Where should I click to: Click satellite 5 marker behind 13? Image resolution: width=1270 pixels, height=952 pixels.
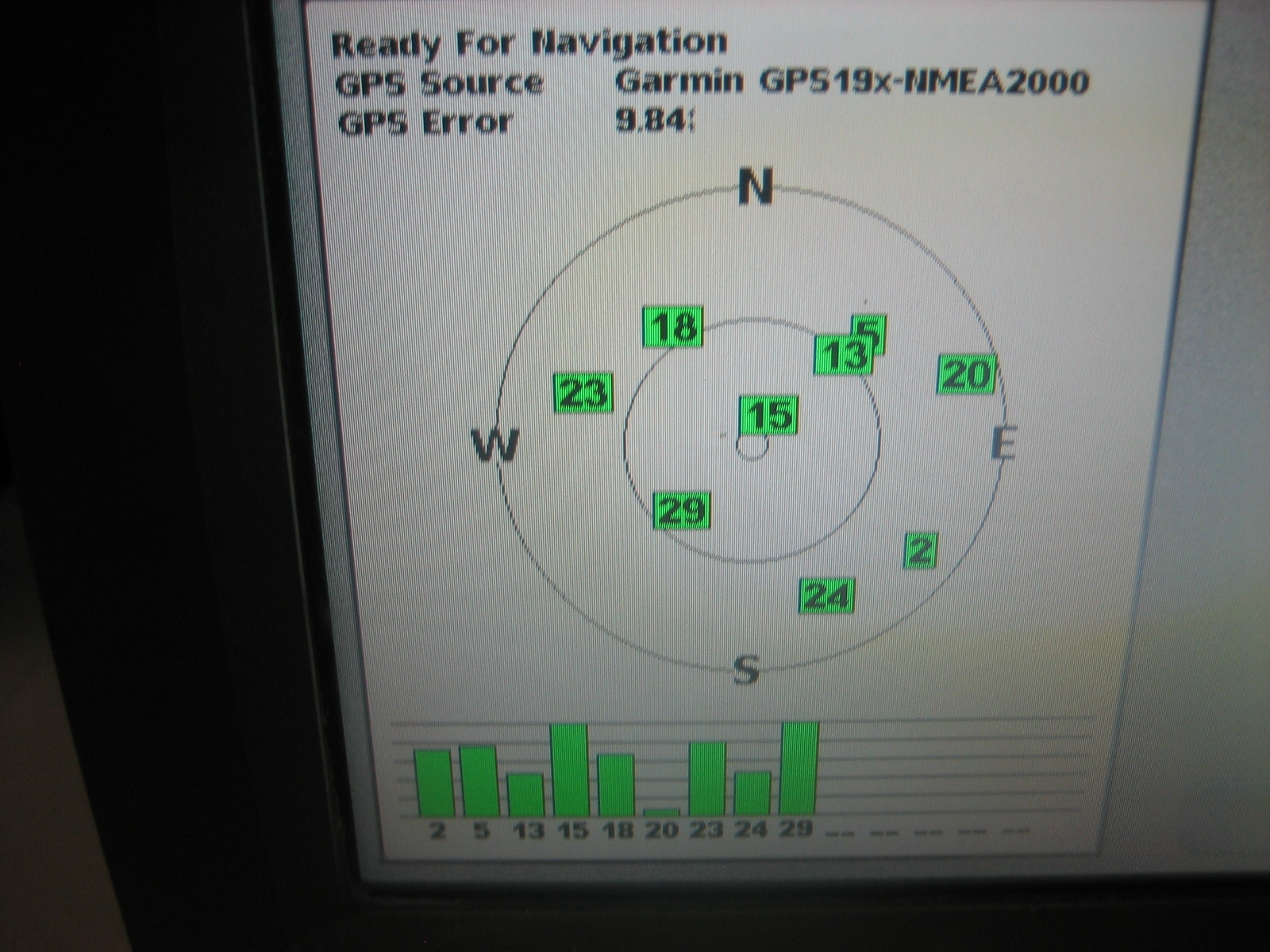coord(872,327)
